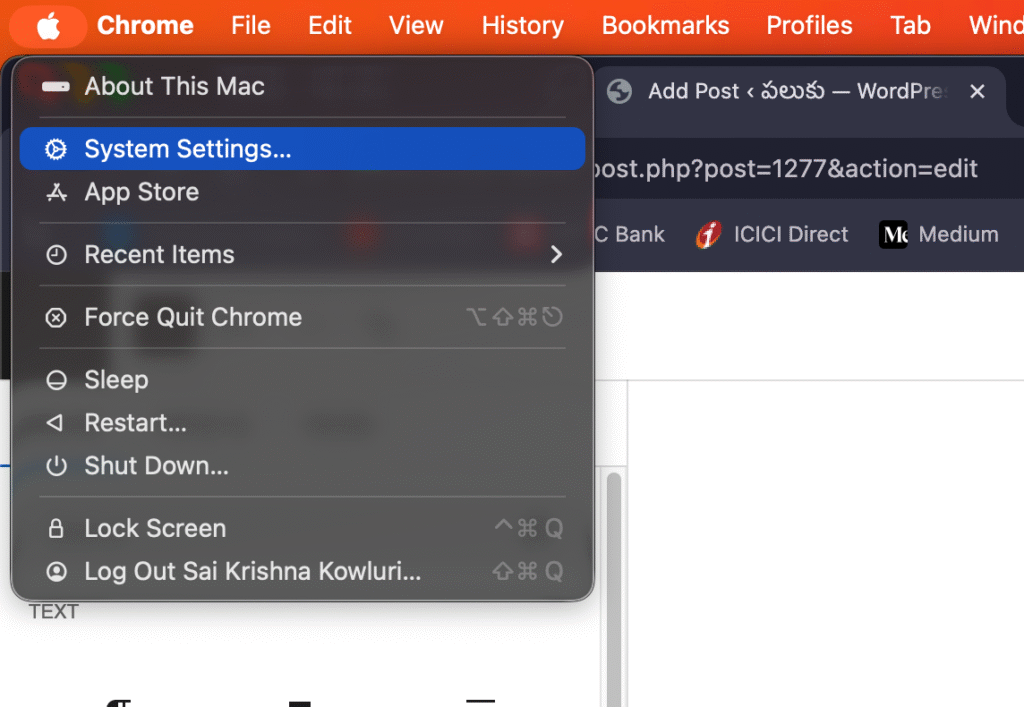Click the System Settings gear icon
The image size is (1024, 707).
(56, 149)
